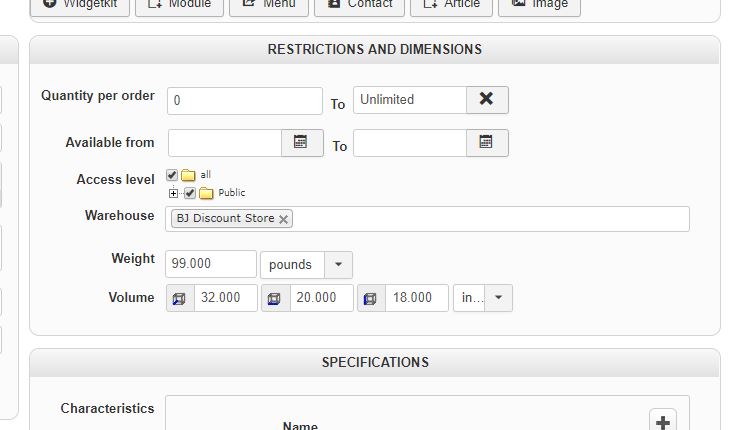Open the weight unit dropdown showing pounds

click(338, 264)
